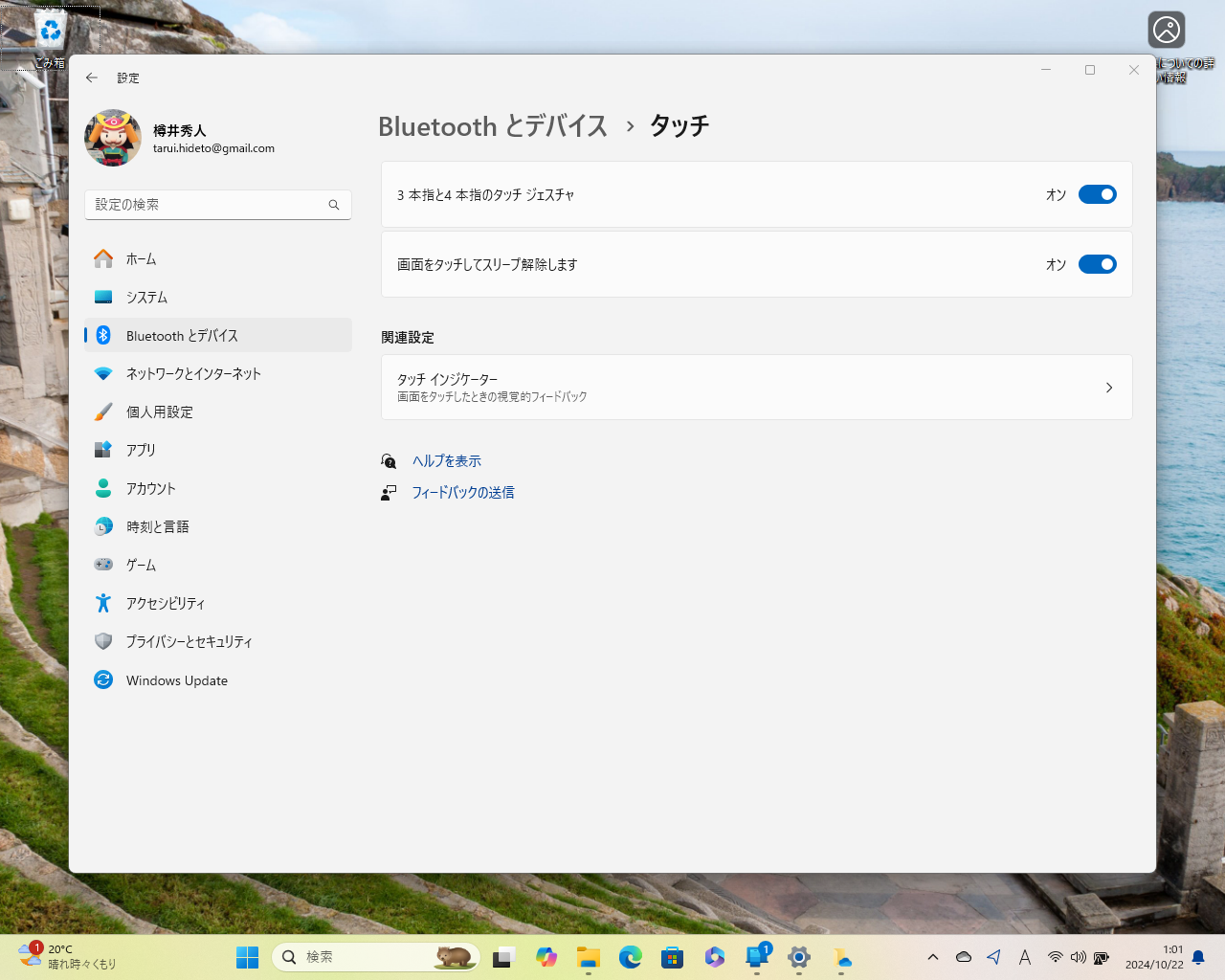Click the Wi-Fi tray icon

click(x=1056, y=957)
